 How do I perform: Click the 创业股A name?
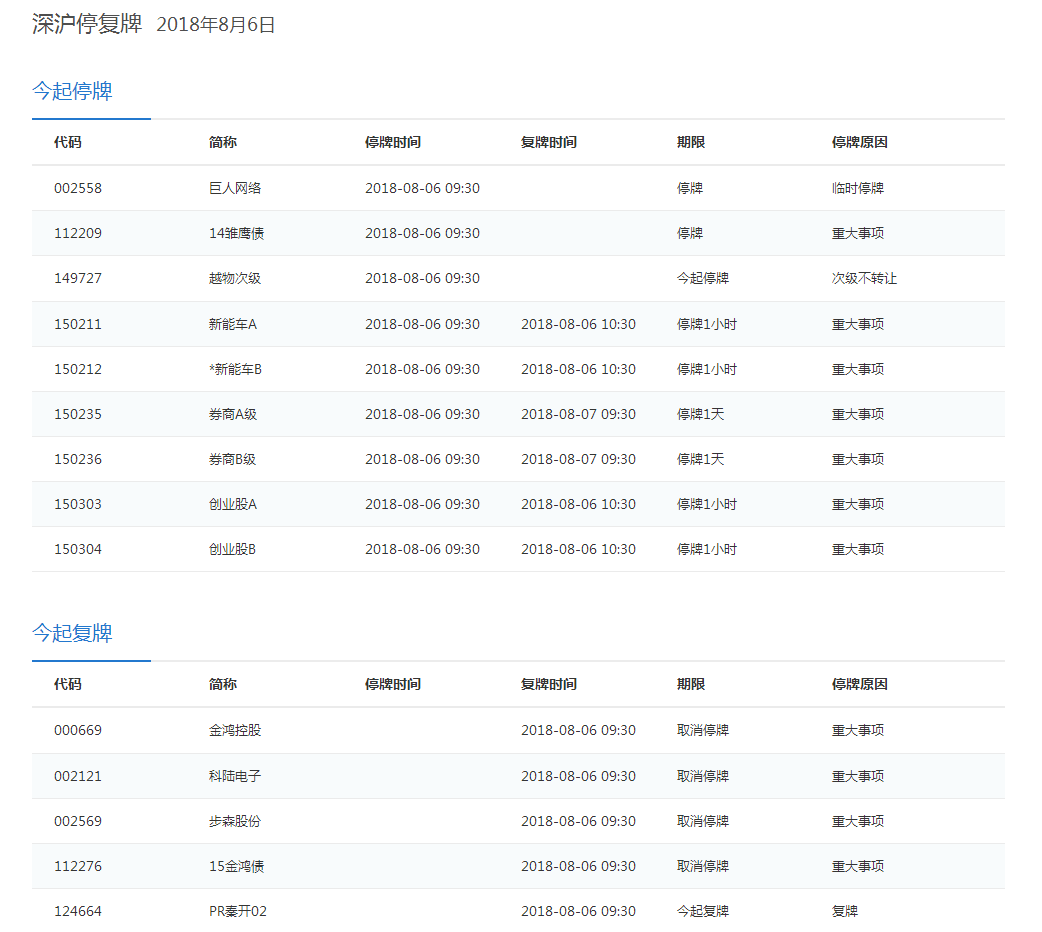pos(233,504)
